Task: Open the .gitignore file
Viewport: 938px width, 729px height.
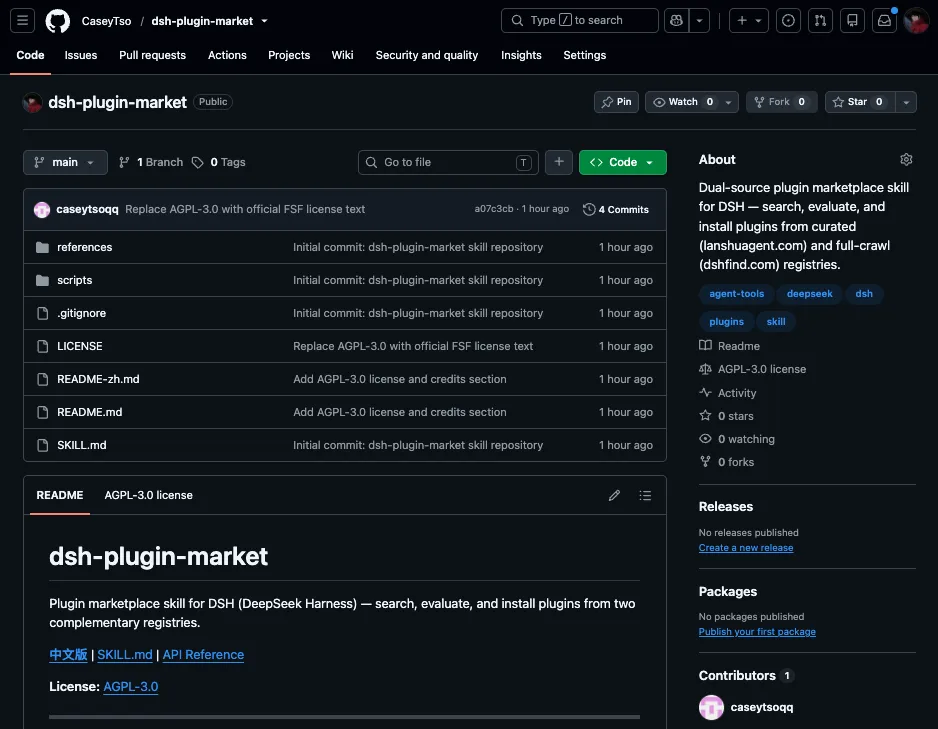Action: point(81,313)
